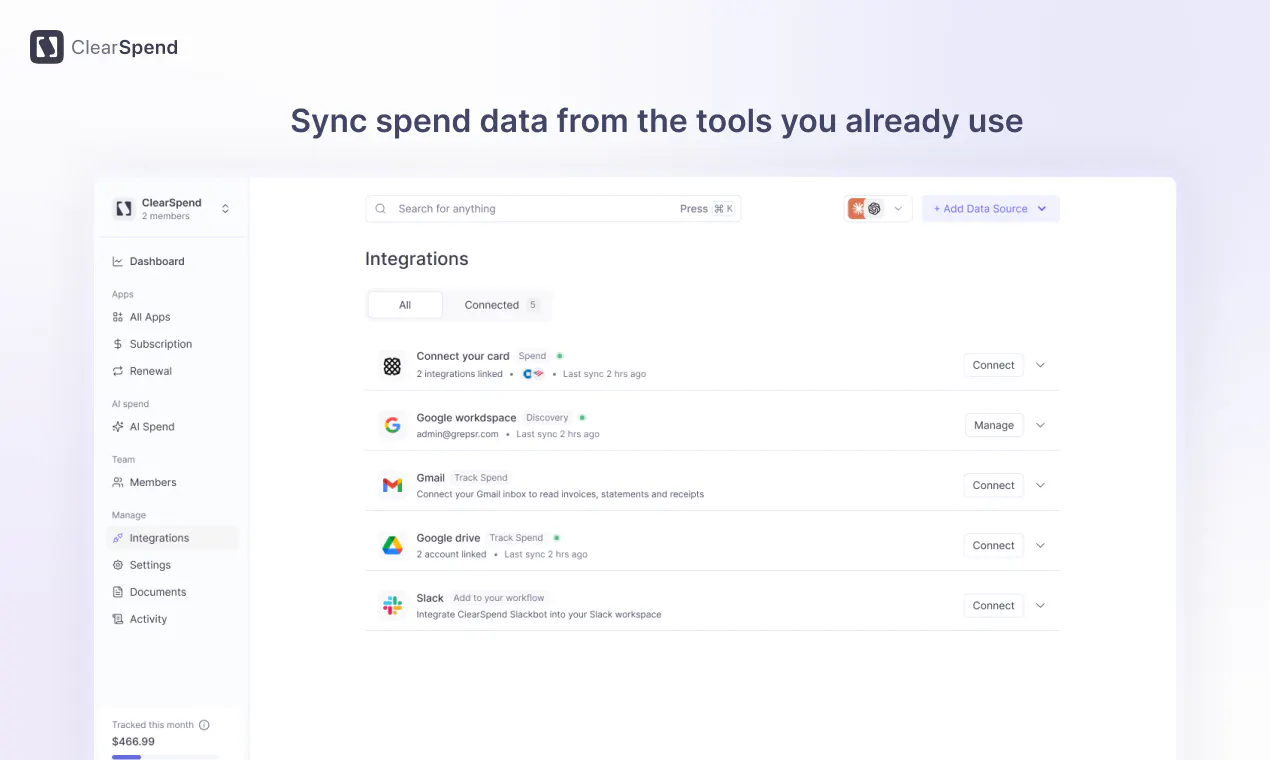Click the Google workspace G icon
Image resolution: width=1270 pixels, height=760 pixels.
pyautogui.click(x=392, y=425)
